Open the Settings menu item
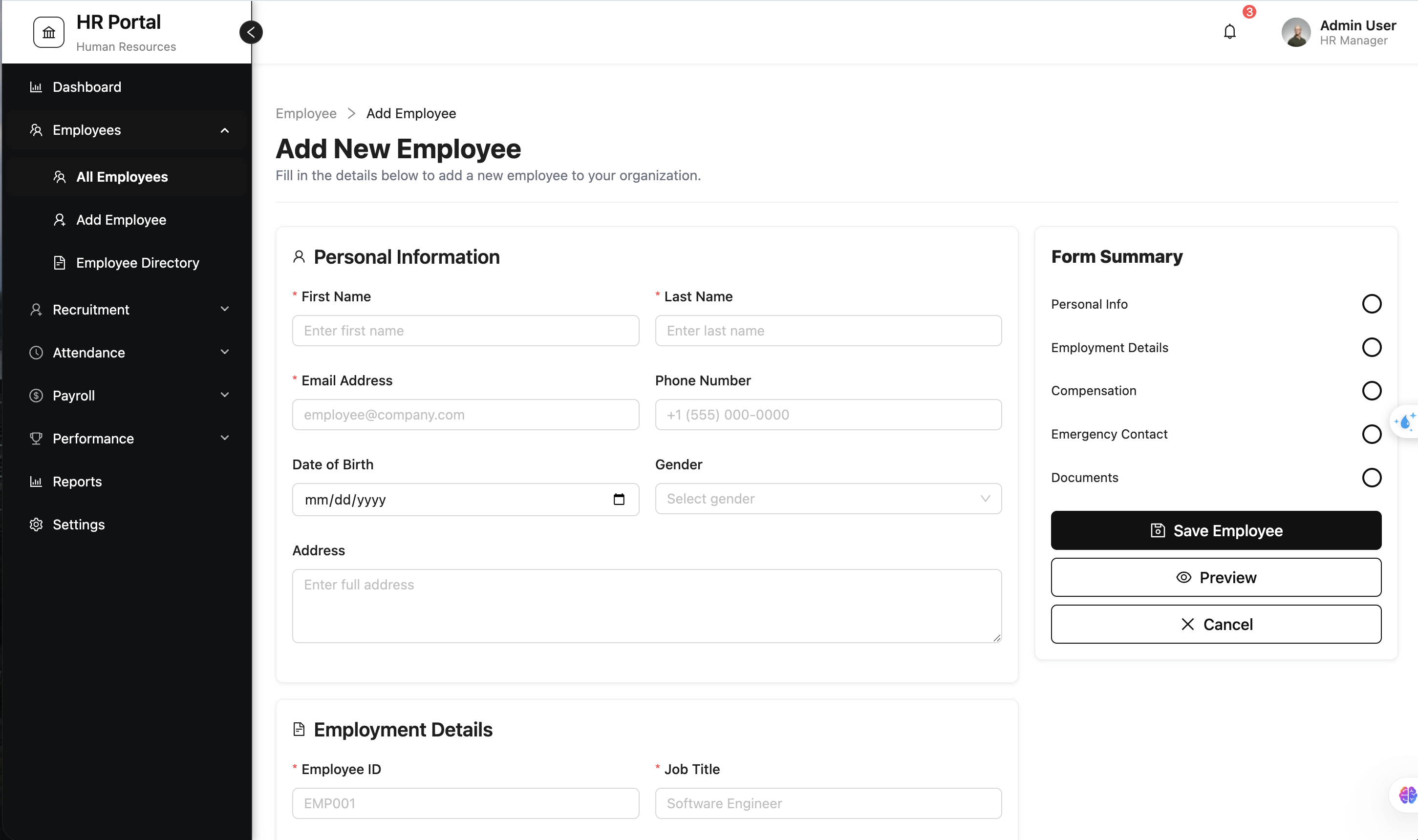Image resolution: width=1418 pixels, height=840 pixels. click(127, 525)
